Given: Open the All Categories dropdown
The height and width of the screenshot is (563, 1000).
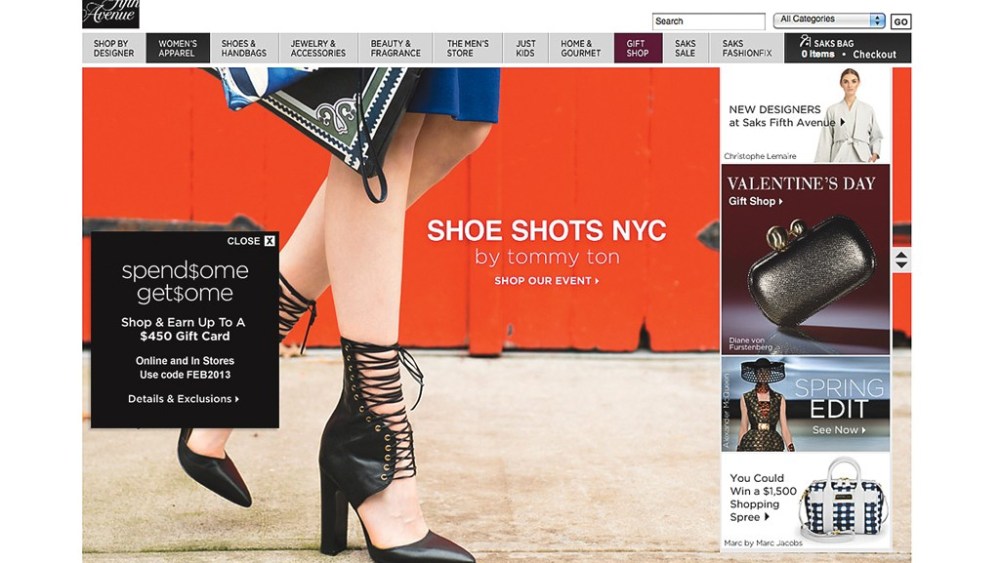Looking at the screenshot, I should pos(829,20).
